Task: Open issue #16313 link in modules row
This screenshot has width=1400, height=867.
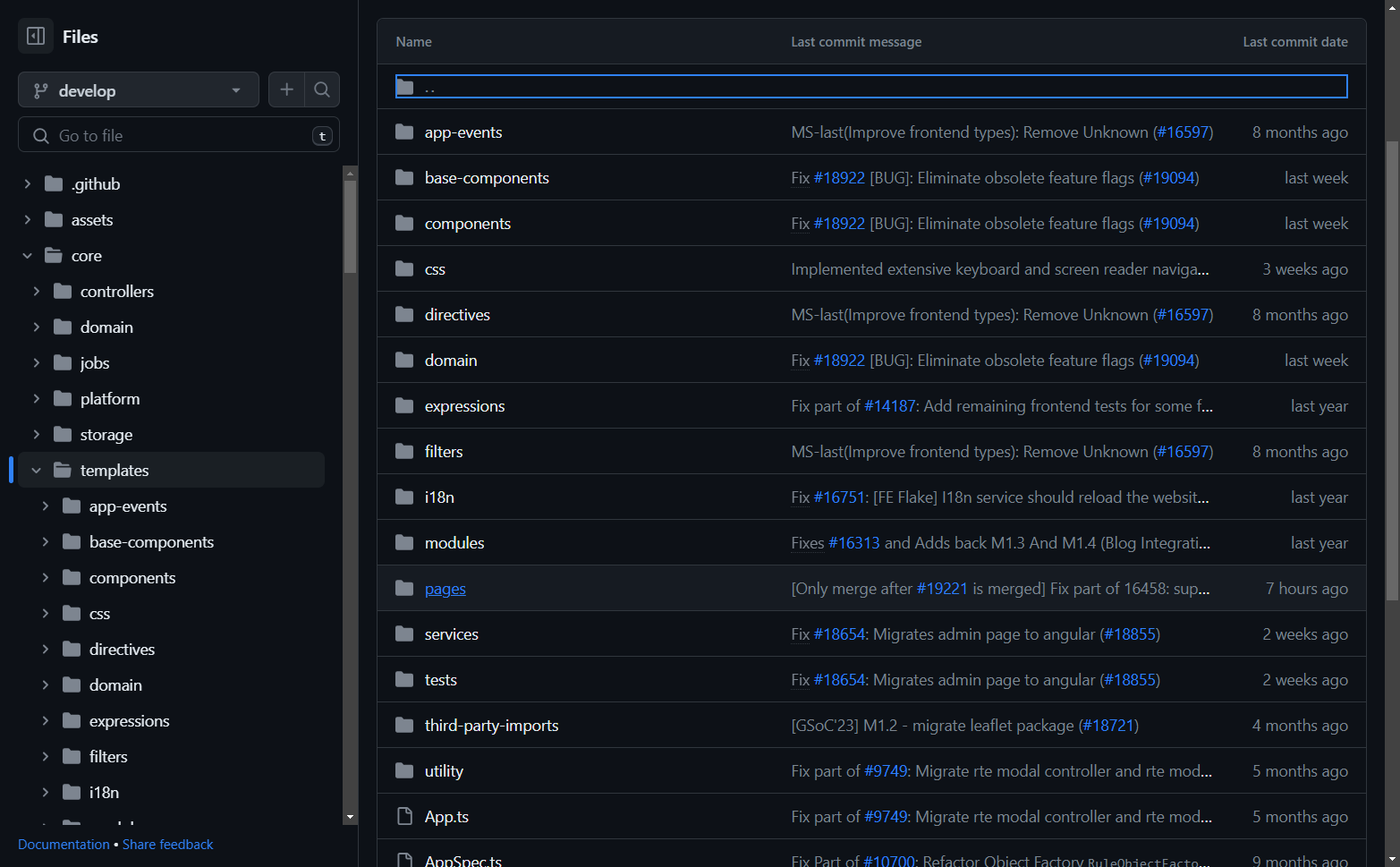Action: [x=854, y=542]
